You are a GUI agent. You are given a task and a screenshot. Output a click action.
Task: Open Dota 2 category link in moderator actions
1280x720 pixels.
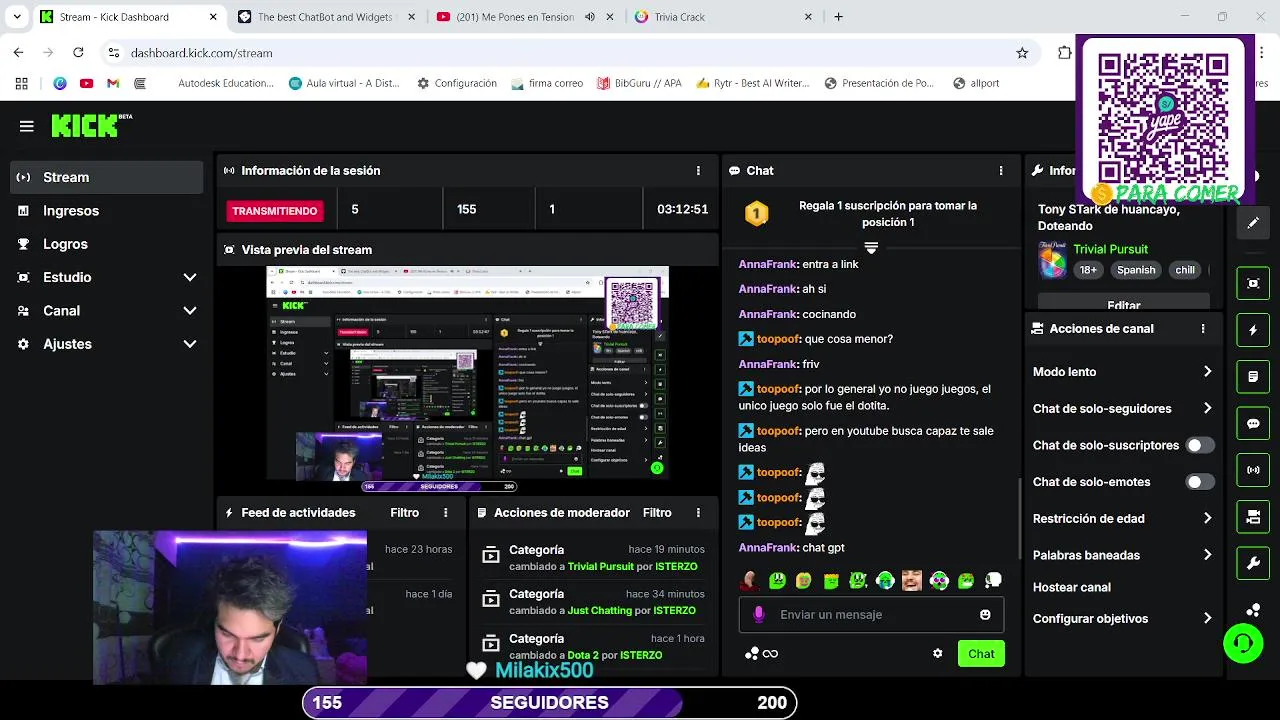582,655
